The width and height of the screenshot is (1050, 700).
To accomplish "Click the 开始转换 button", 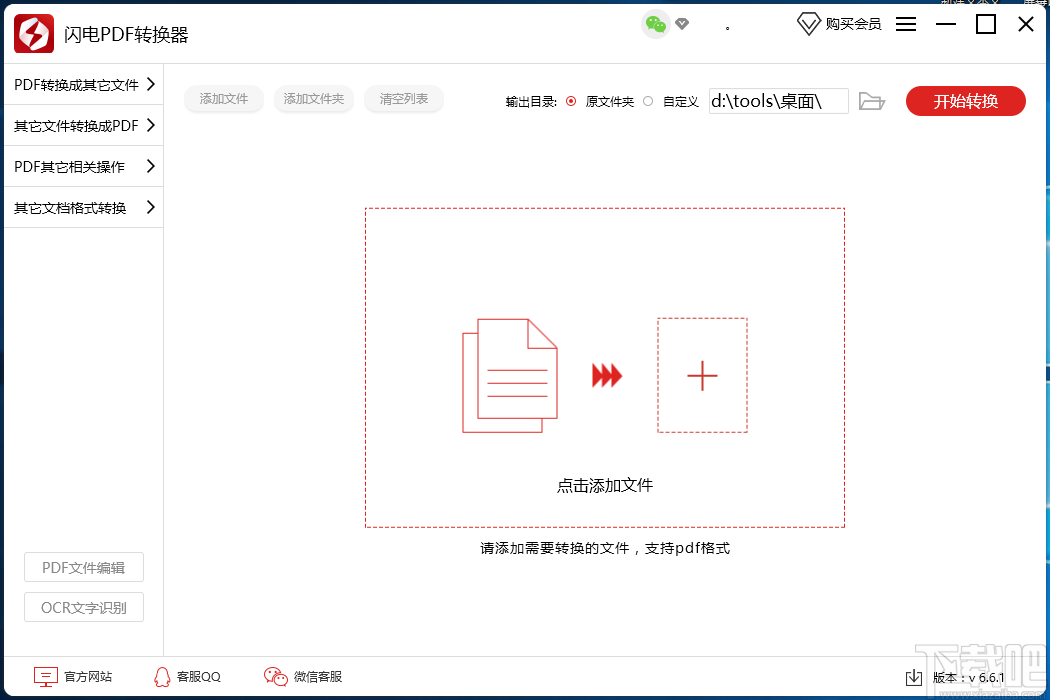I will point(965,100).
